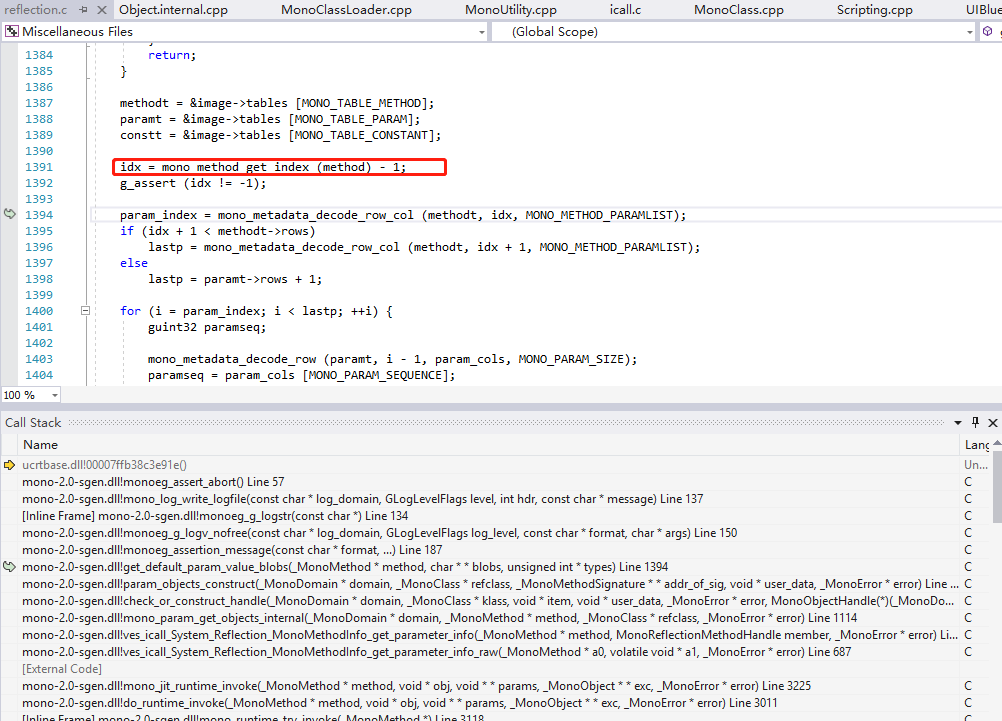Click the curved arrow glyph beside mono_param_get_objects_internal frame
The height and width of the screenshot is (721, 1002).
pyautogui.click(x=8, y=616)
